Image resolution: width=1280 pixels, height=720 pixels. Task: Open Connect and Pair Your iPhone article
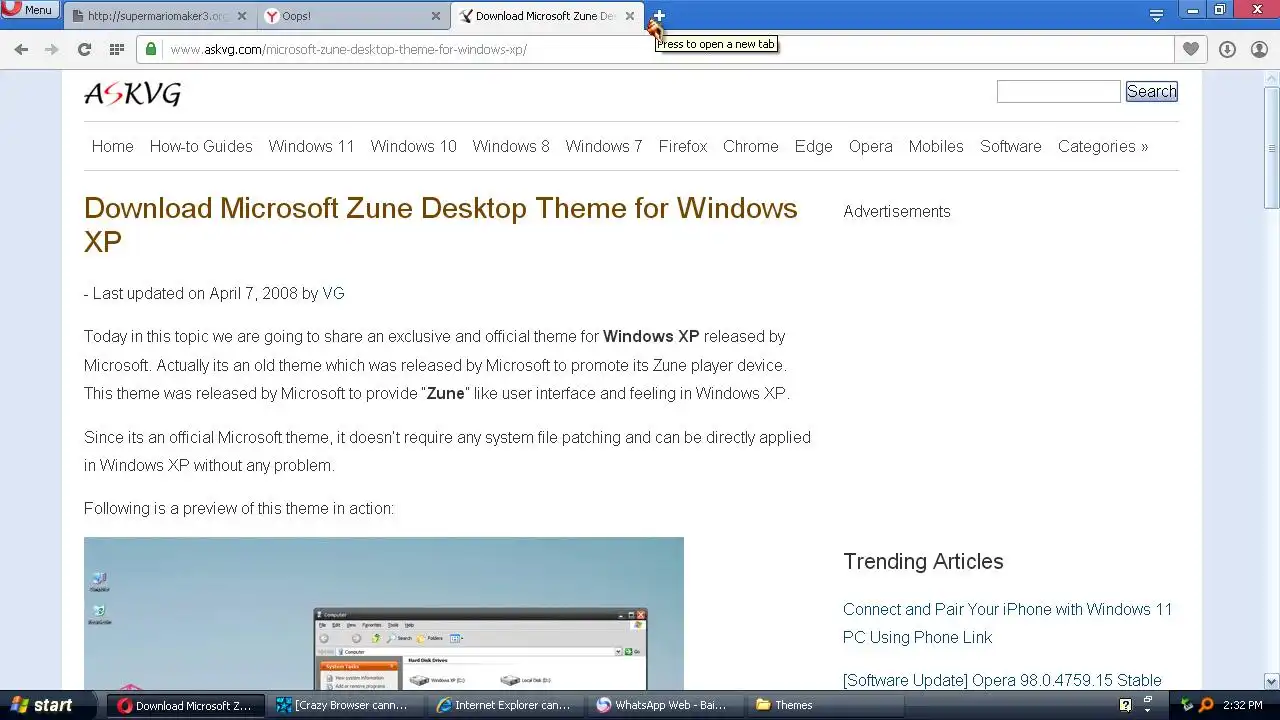click(1008, 623)
